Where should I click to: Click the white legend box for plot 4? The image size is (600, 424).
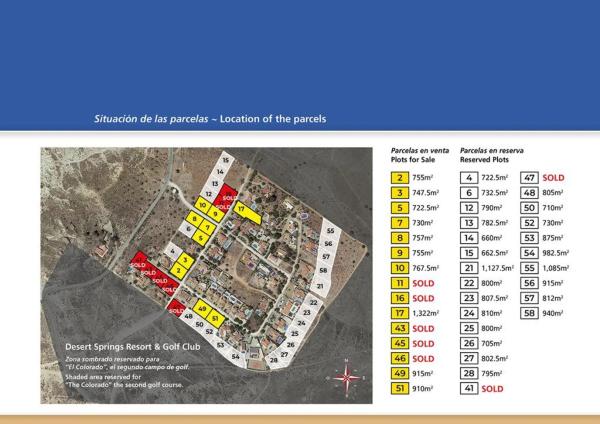tap(468, 177)
